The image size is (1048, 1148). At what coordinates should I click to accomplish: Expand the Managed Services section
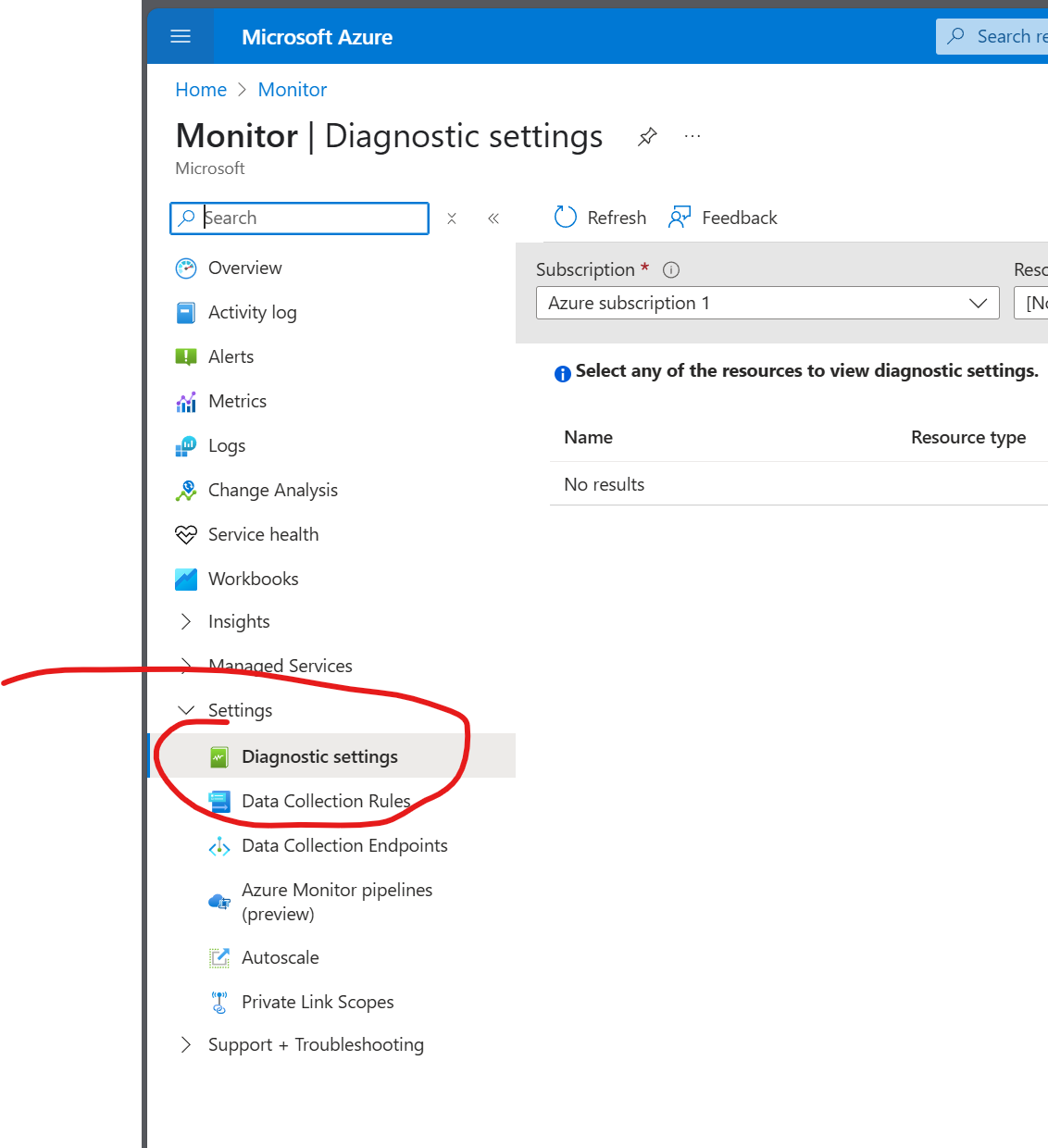click(186, 665)
